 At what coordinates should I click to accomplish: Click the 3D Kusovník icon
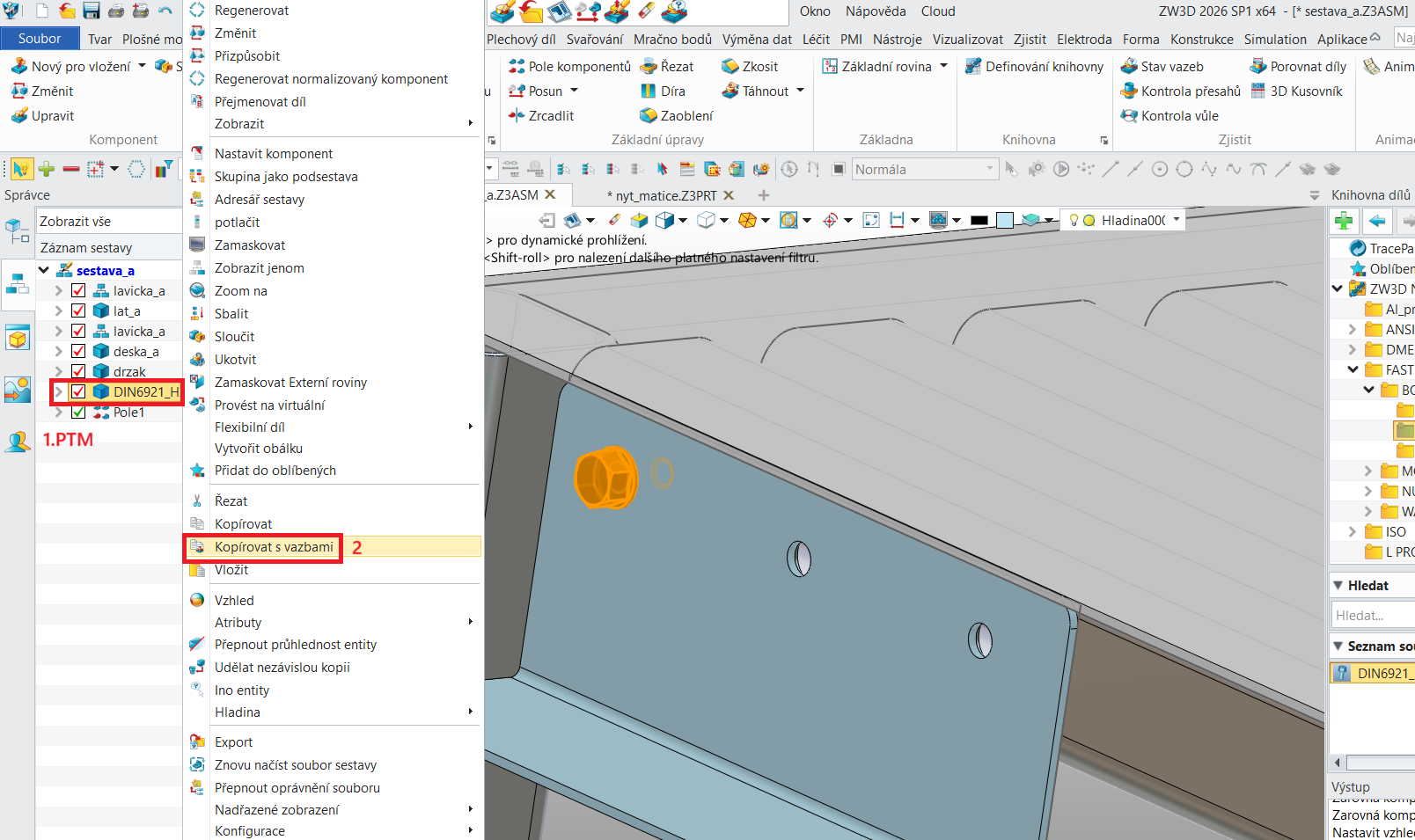(1258, 91)
